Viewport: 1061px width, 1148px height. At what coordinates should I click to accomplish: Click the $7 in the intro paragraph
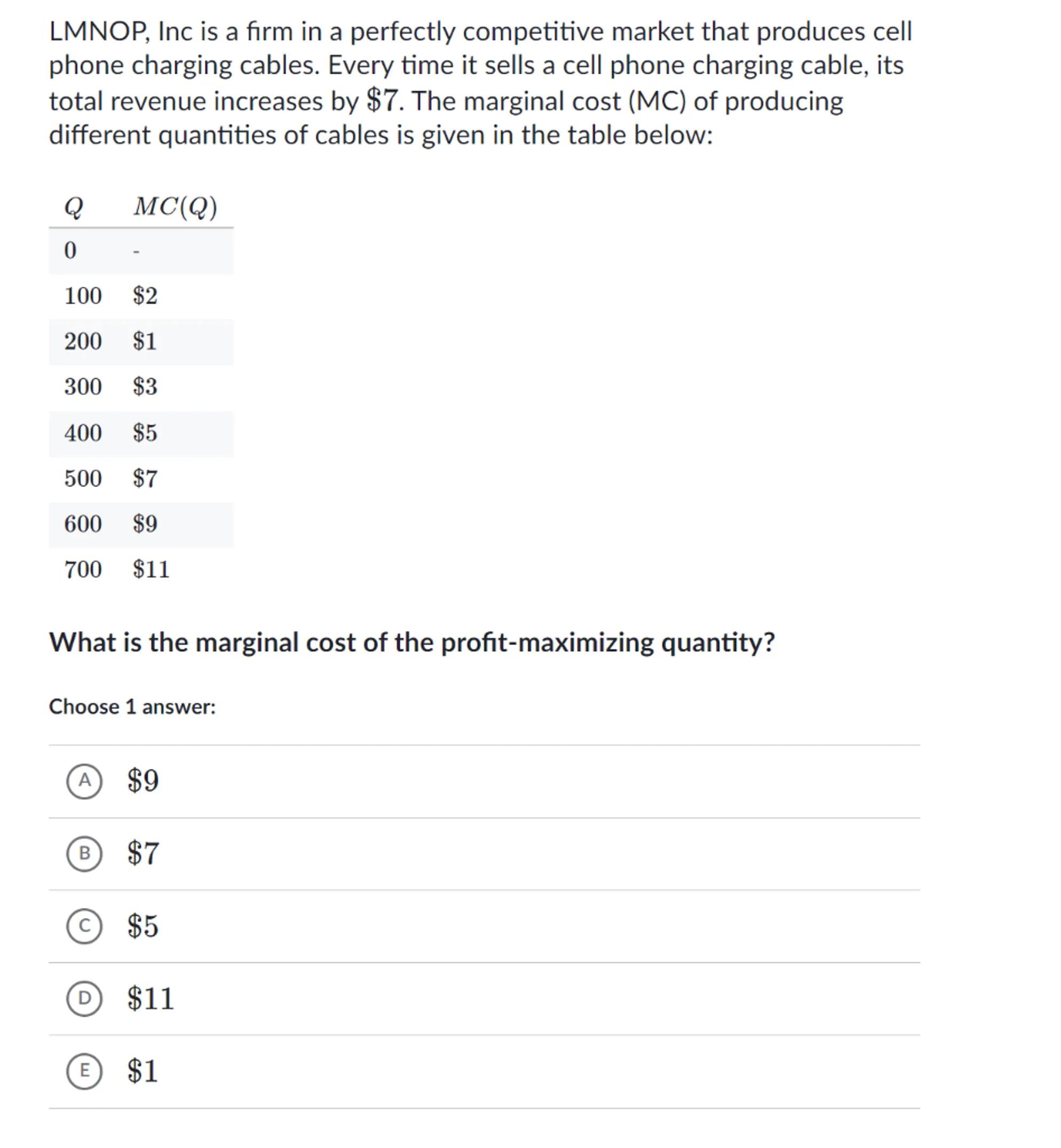coord(382,101)
